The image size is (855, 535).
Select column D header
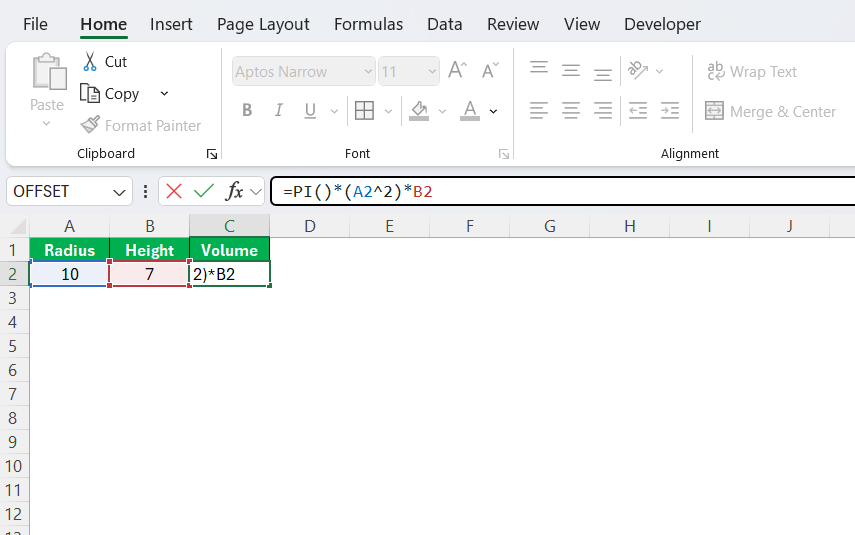pyautogui.click(x=310, y=226)
